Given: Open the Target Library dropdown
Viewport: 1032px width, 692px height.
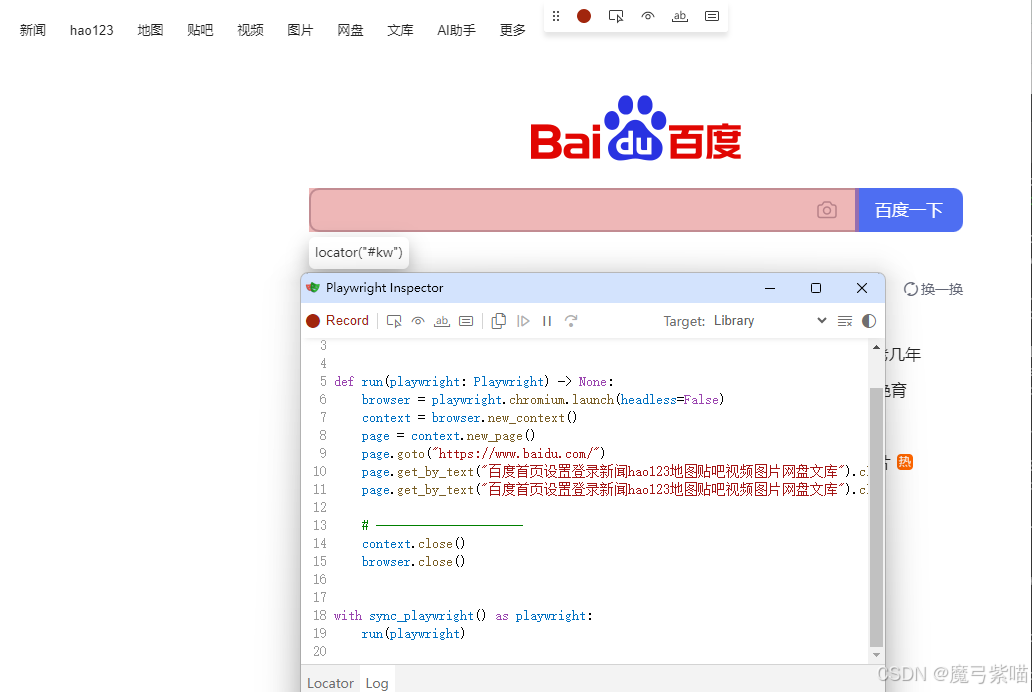Looking at the screenshot, I should [769, 321].
